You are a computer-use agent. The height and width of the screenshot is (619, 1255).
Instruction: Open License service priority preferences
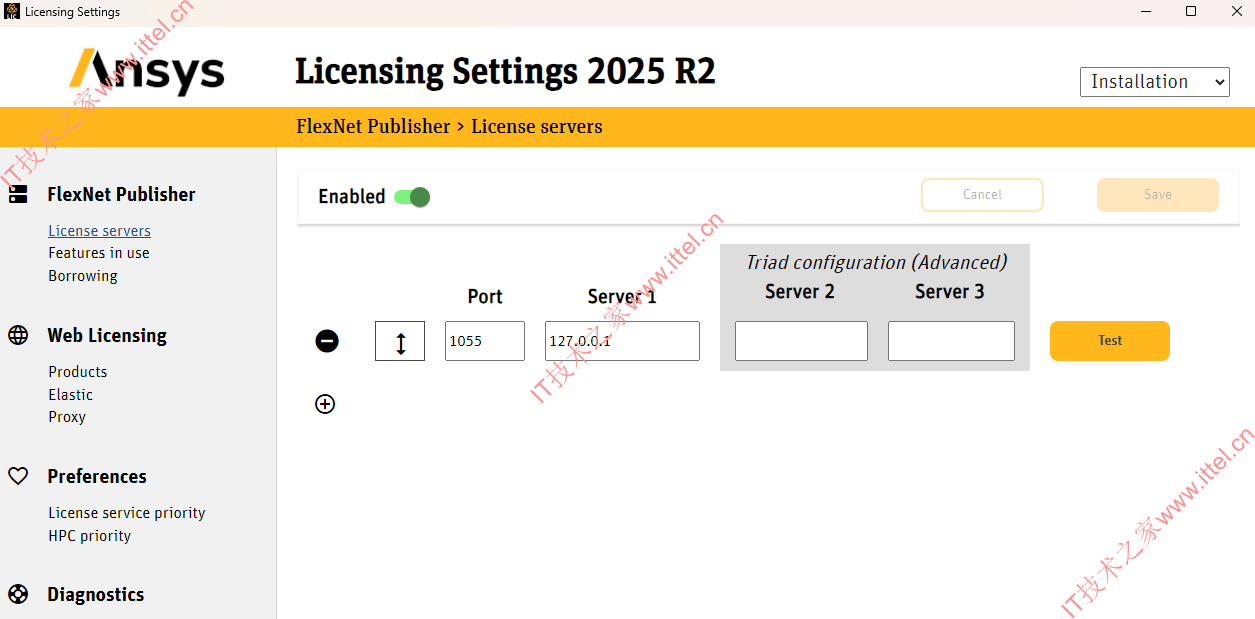[x=127, y=513]
